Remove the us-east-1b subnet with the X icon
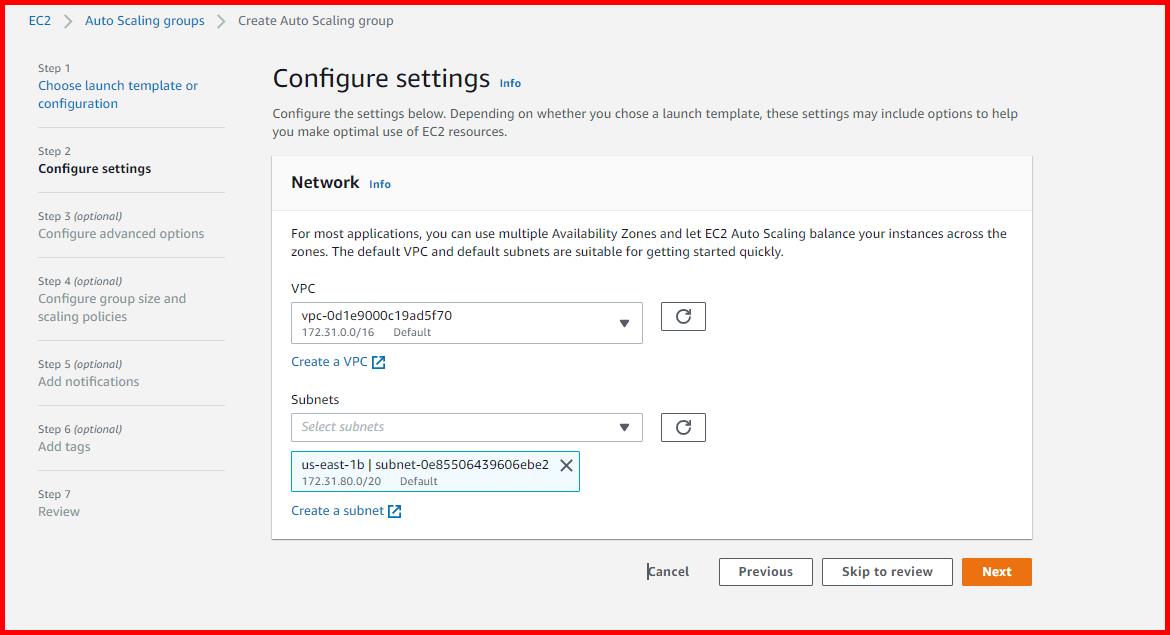The width and height of the screenshot is (1170, 635). 566,464
